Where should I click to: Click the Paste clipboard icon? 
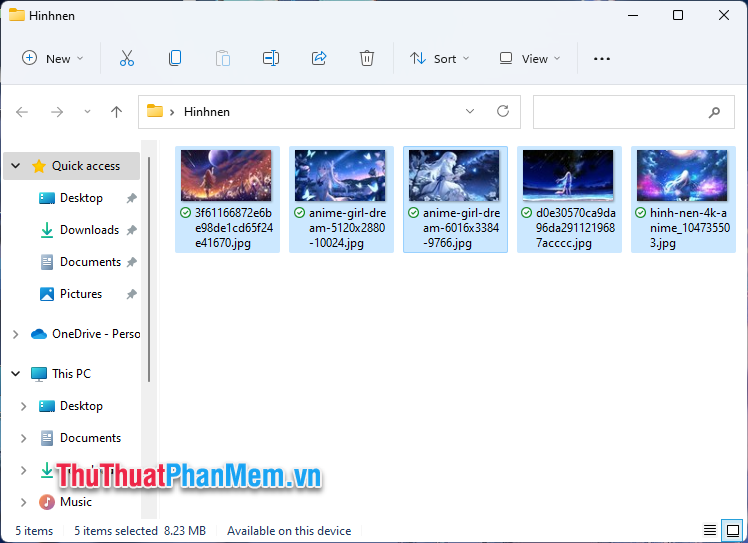[223, 58]
